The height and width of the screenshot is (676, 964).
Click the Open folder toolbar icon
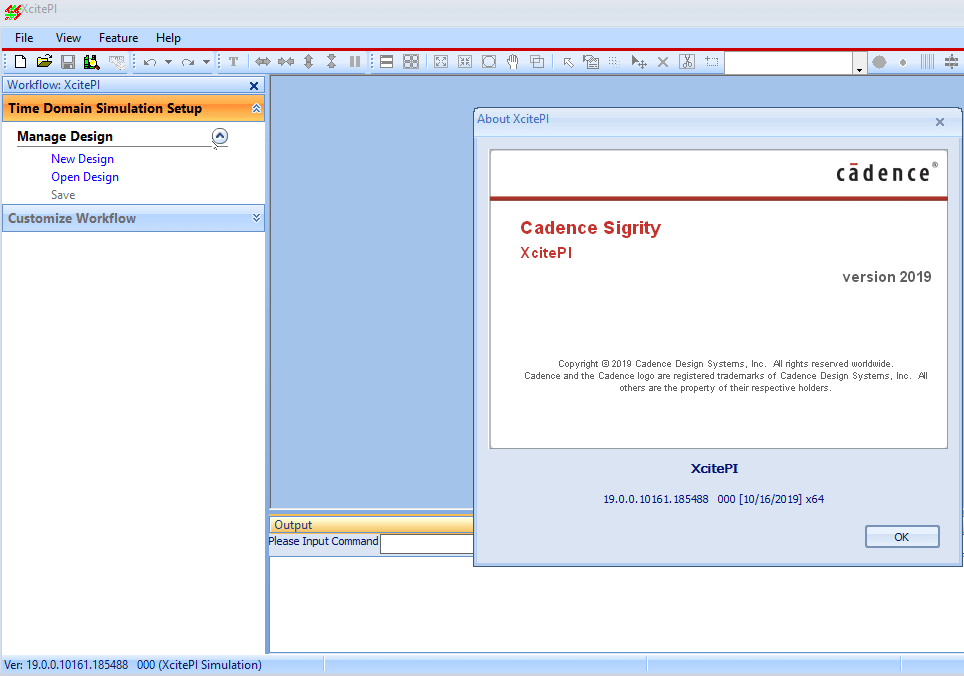pyautogui.click(x=44, y=62)
